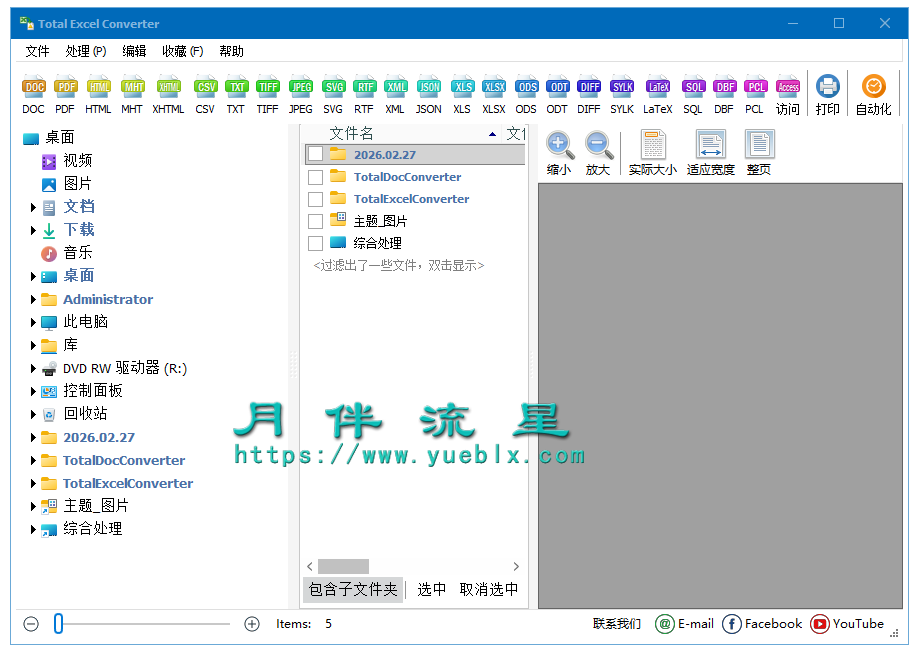Expand the 库 tree node
Image resolution: width=916 pixels, height=653 pixels.
pos(33,346)
